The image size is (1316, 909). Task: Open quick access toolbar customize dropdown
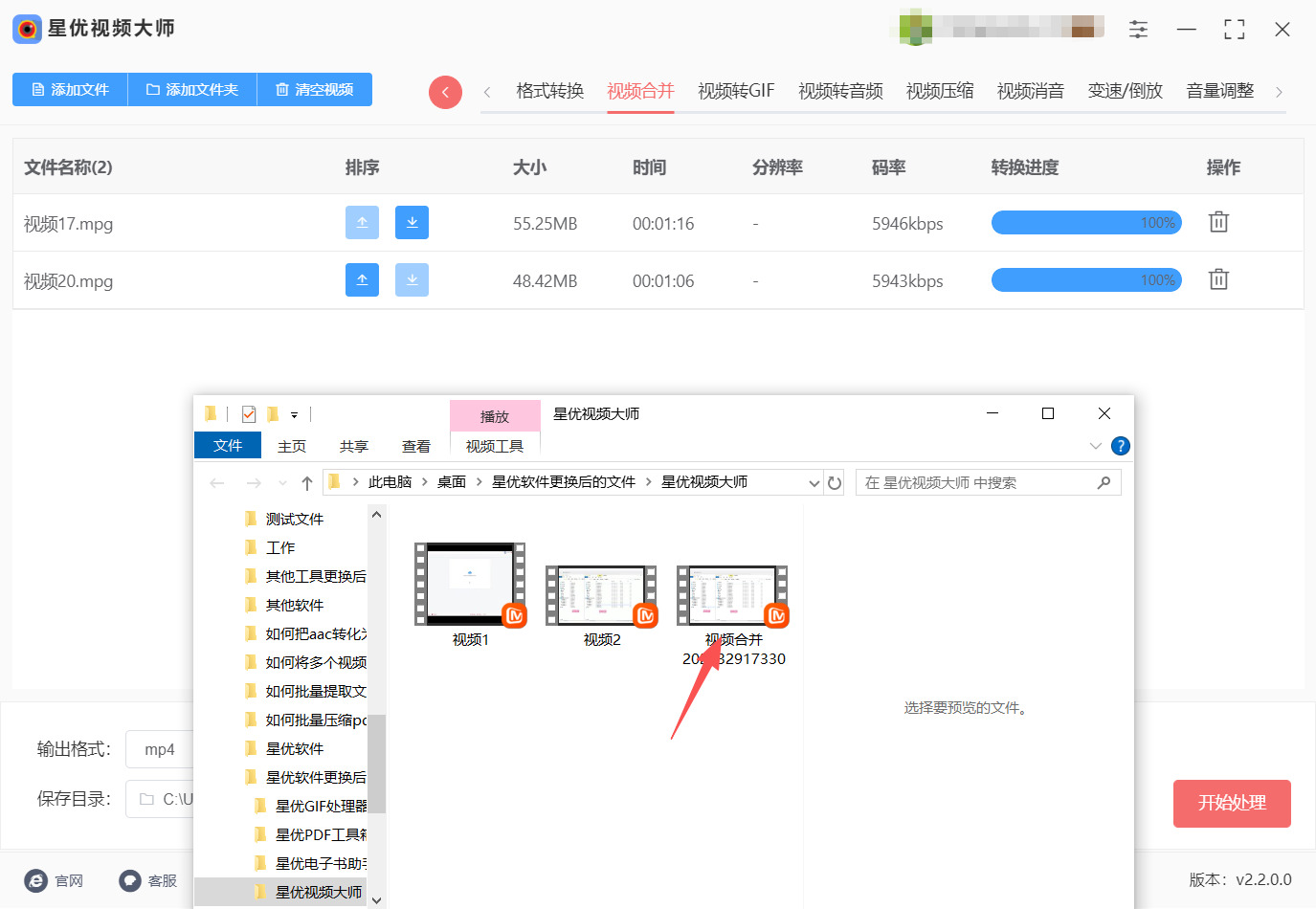[294, 415]
